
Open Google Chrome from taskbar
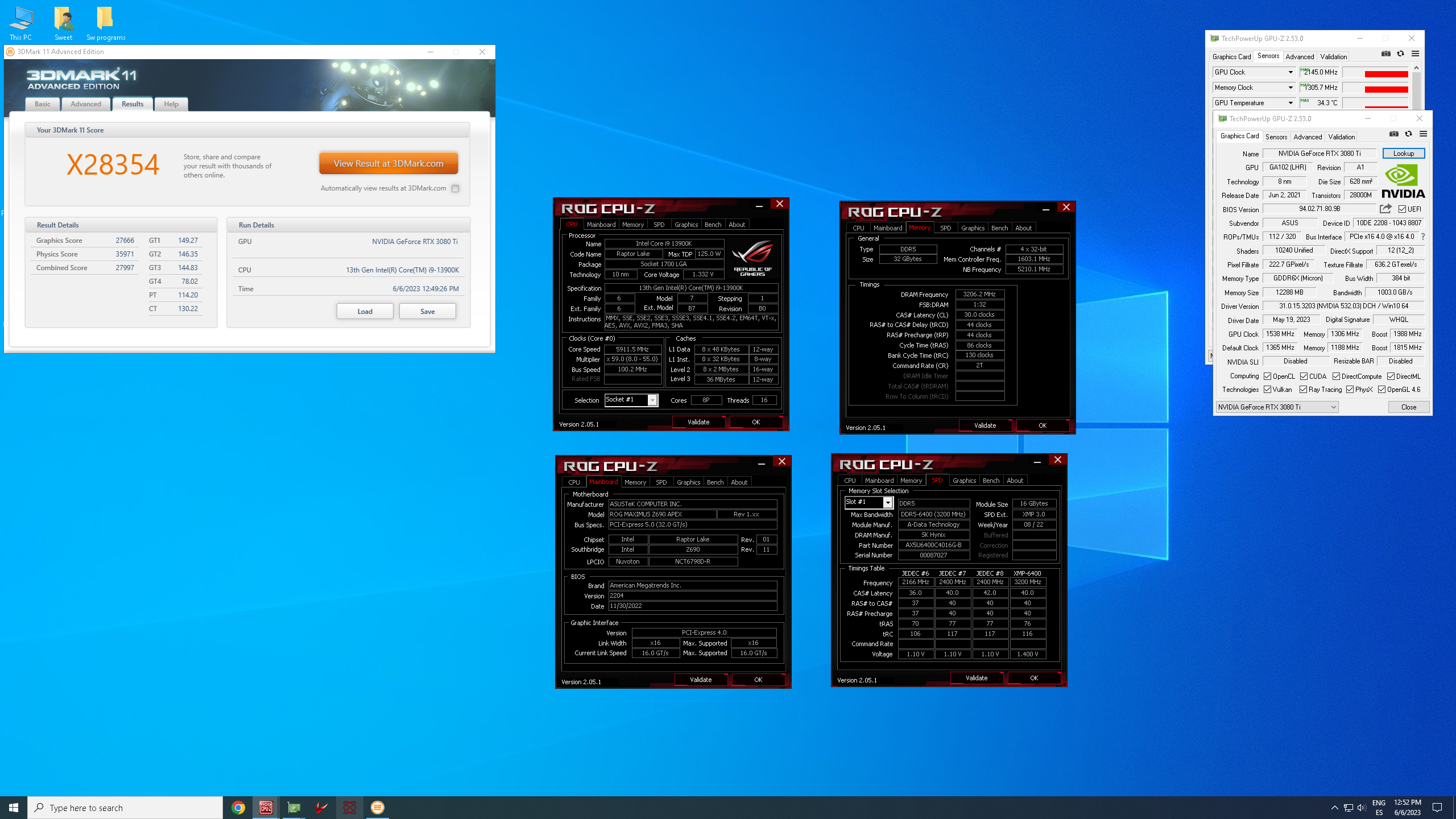pyautogui.click(x=238, y=808)
